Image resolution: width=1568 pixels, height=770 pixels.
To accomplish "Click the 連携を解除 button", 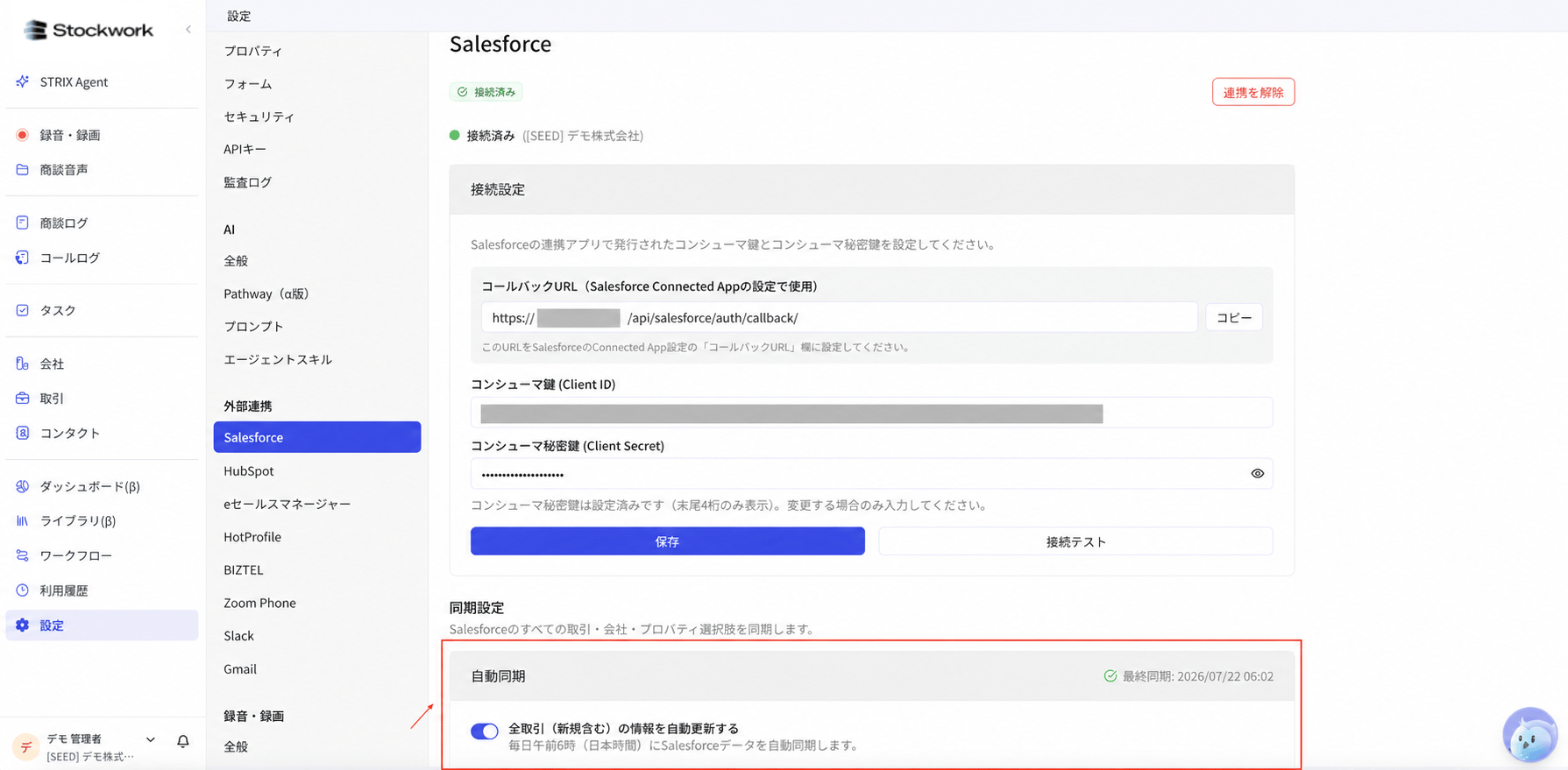I will tap(1253, 92).
